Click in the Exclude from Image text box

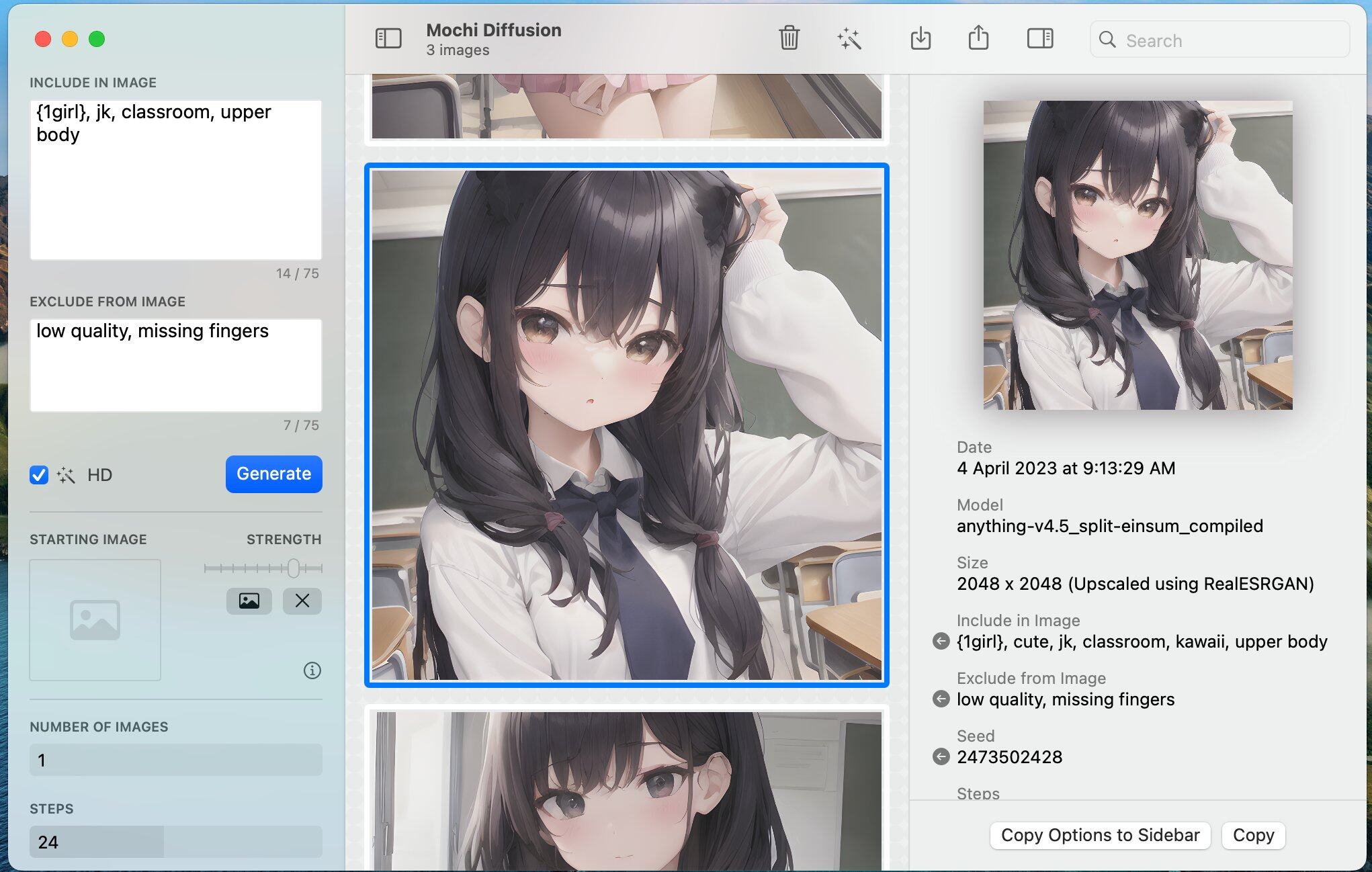click(x=176, y=365)
